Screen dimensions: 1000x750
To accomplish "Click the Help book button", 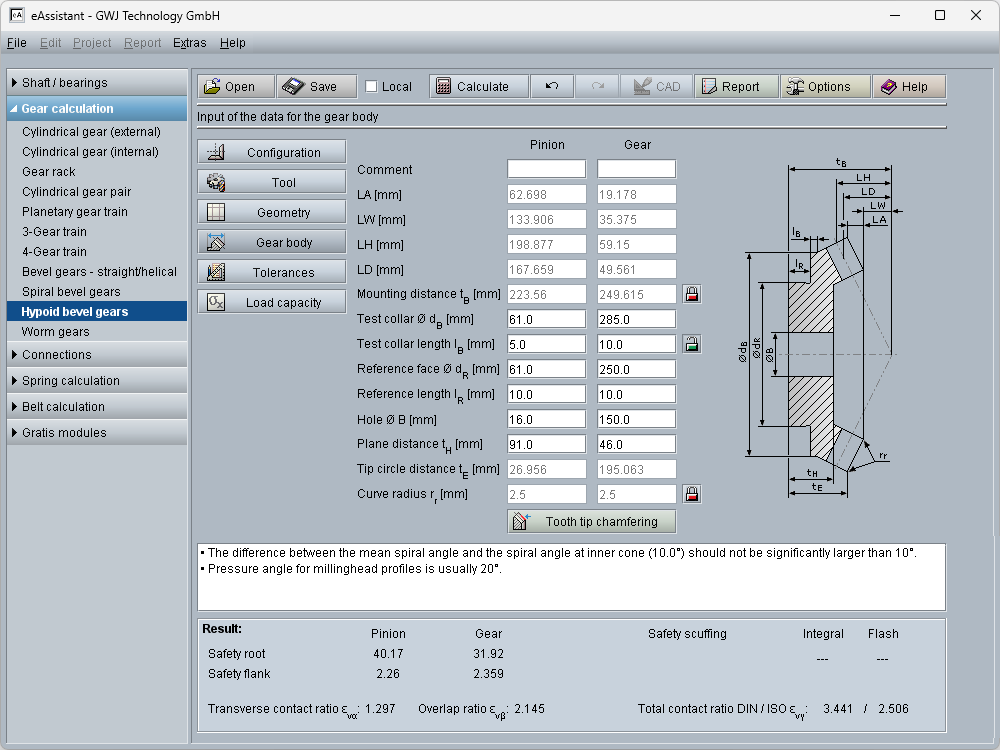I will (x=904, y=87).
